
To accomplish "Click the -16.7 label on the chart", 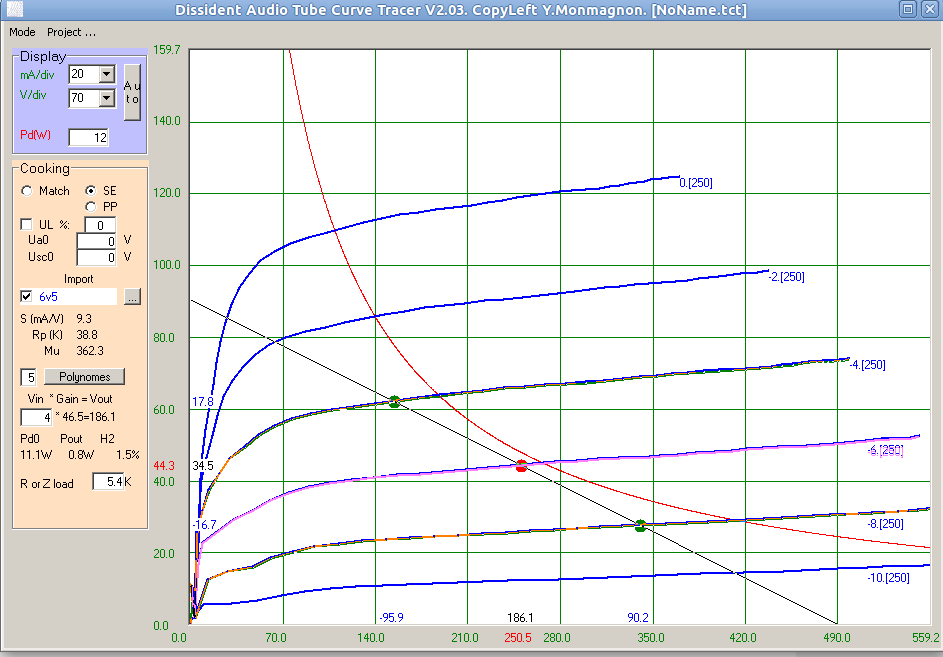I will click(204, 525).
